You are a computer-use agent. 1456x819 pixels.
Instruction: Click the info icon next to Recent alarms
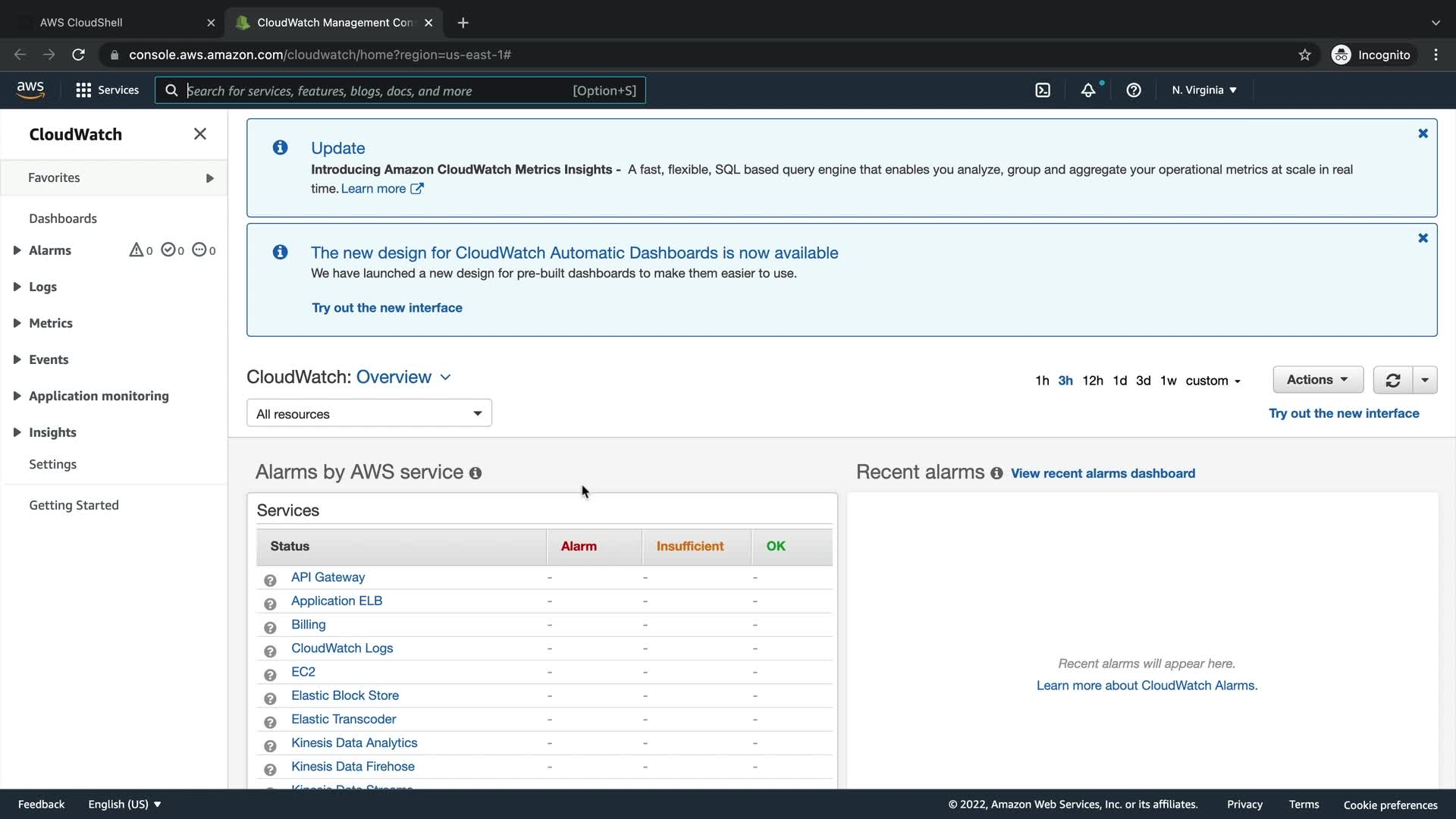pyautogui.click(x=996, y=473)
